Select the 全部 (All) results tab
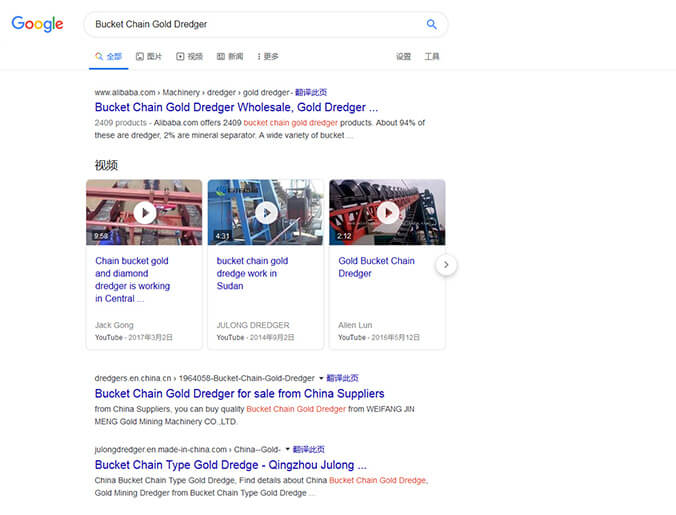 [x=109, y=56]
